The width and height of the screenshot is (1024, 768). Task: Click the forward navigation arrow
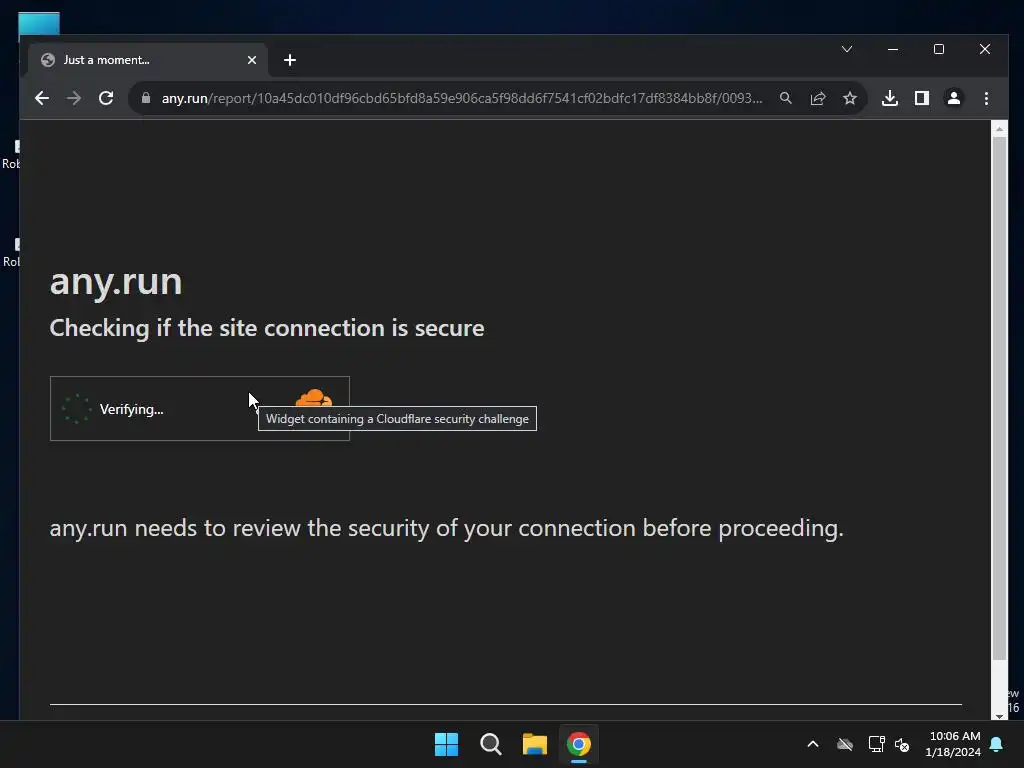[x=74, y=98]
